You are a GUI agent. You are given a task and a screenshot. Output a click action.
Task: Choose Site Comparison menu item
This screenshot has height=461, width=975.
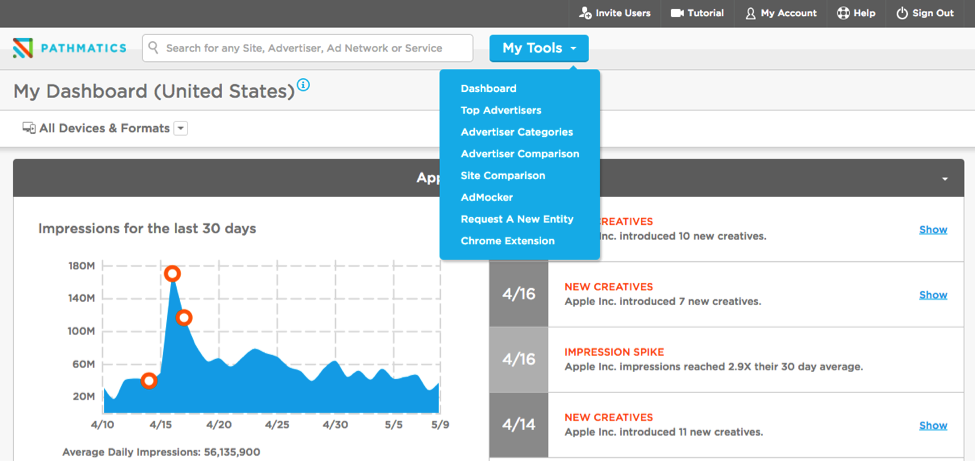pyautogui.click(x=502, y=175)
